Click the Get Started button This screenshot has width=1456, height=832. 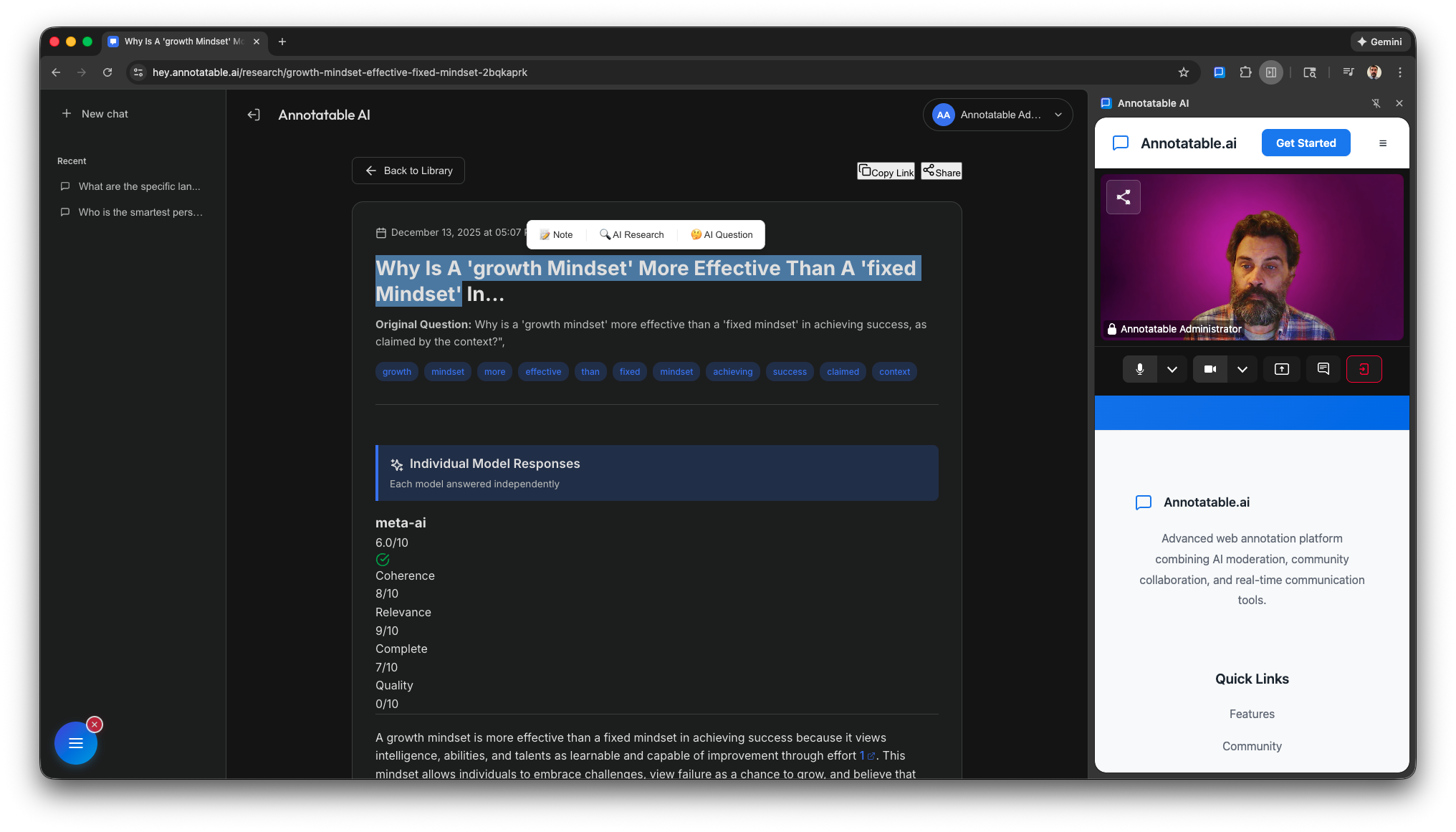1306,143
